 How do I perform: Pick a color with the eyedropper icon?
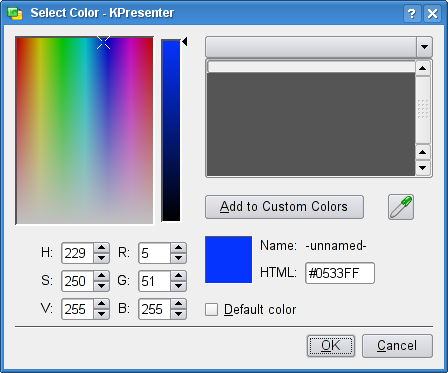pyautogui.click(x=401, y=207)
